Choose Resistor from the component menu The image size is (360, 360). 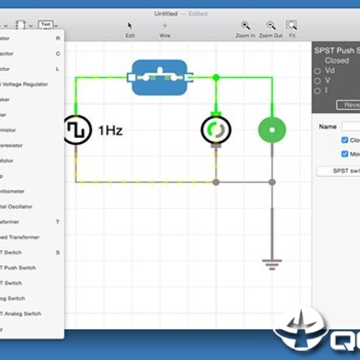(32, 38)
